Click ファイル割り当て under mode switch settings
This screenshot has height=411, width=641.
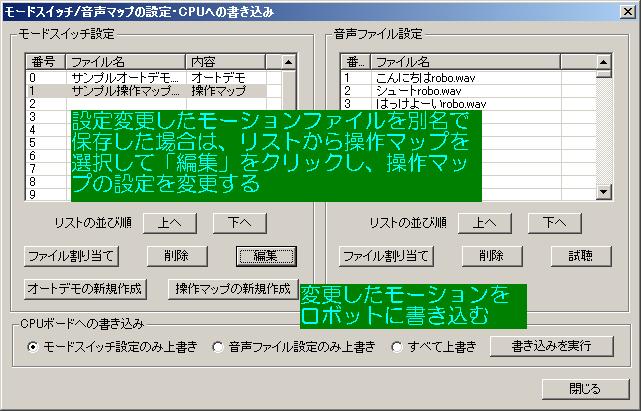pyautogui.click(x=71, y=256)
